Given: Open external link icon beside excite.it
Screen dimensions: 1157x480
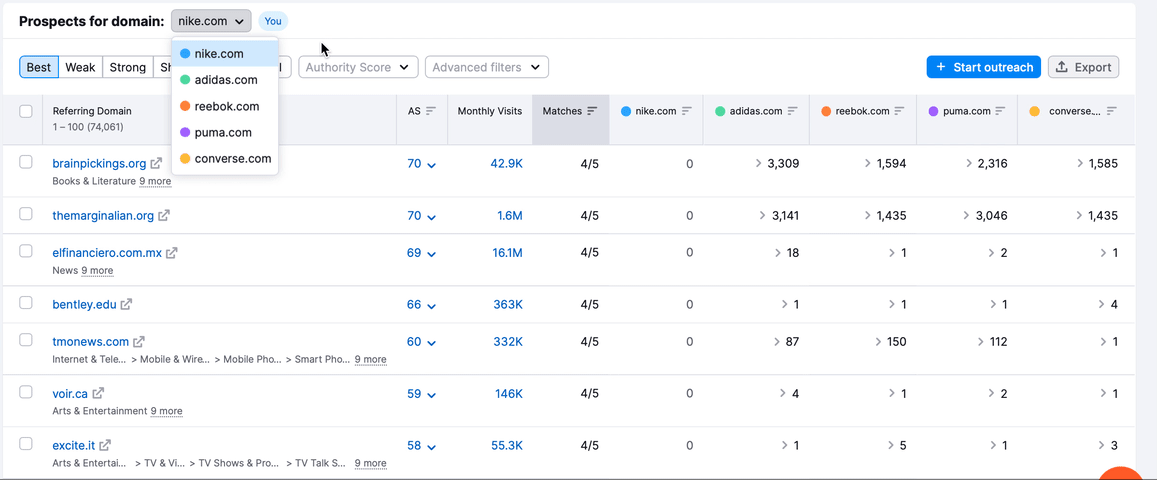Looking at the screenshot, I should tap(106, 445).
